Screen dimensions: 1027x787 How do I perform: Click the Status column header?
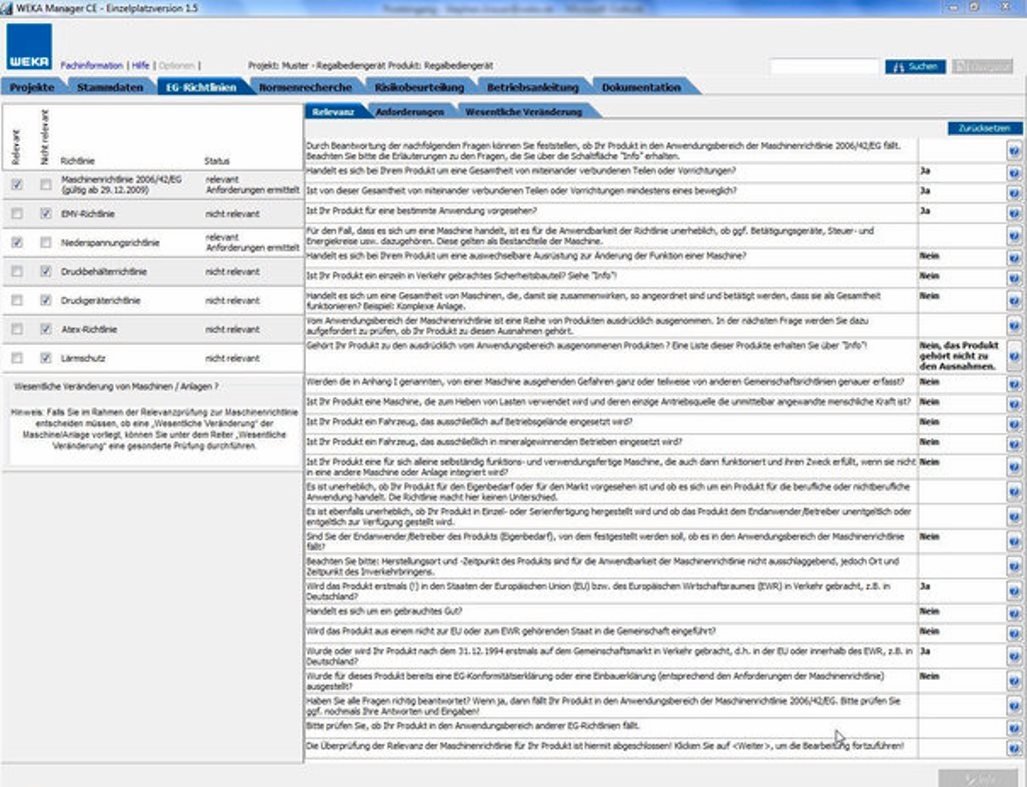click(217, 161)
